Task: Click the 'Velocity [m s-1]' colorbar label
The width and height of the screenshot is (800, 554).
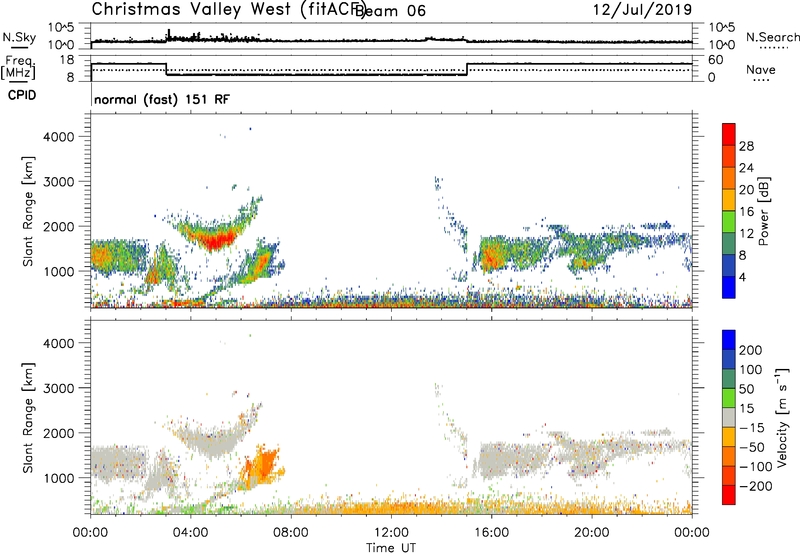Action: 781,417
